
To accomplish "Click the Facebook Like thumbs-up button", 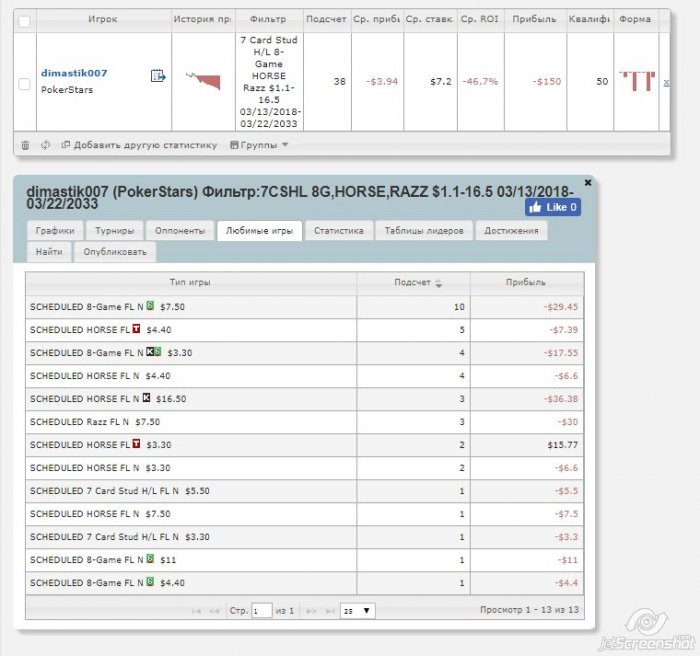I will point(553,207).
